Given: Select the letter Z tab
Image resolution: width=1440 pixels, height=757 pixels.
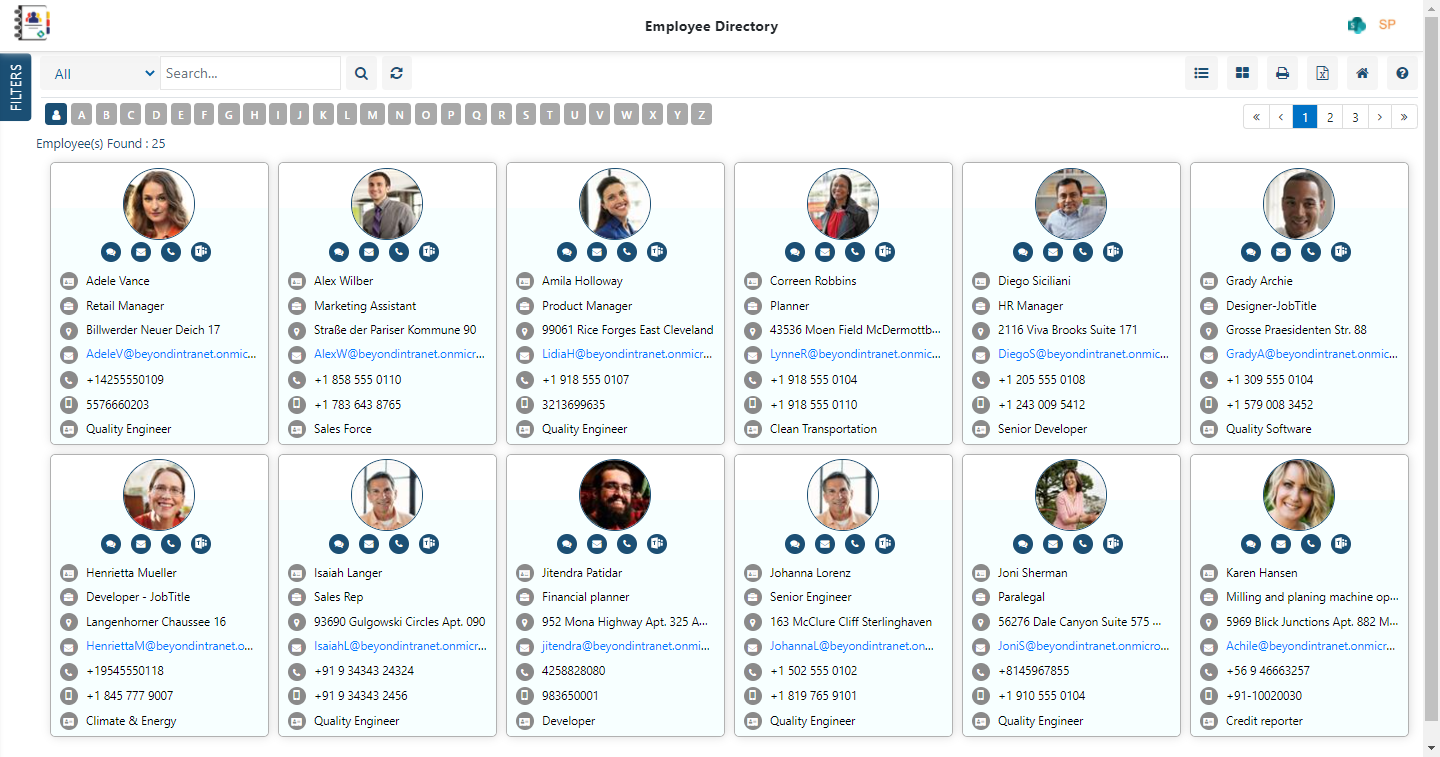Looking at the screenshot, I should (701, 114).
